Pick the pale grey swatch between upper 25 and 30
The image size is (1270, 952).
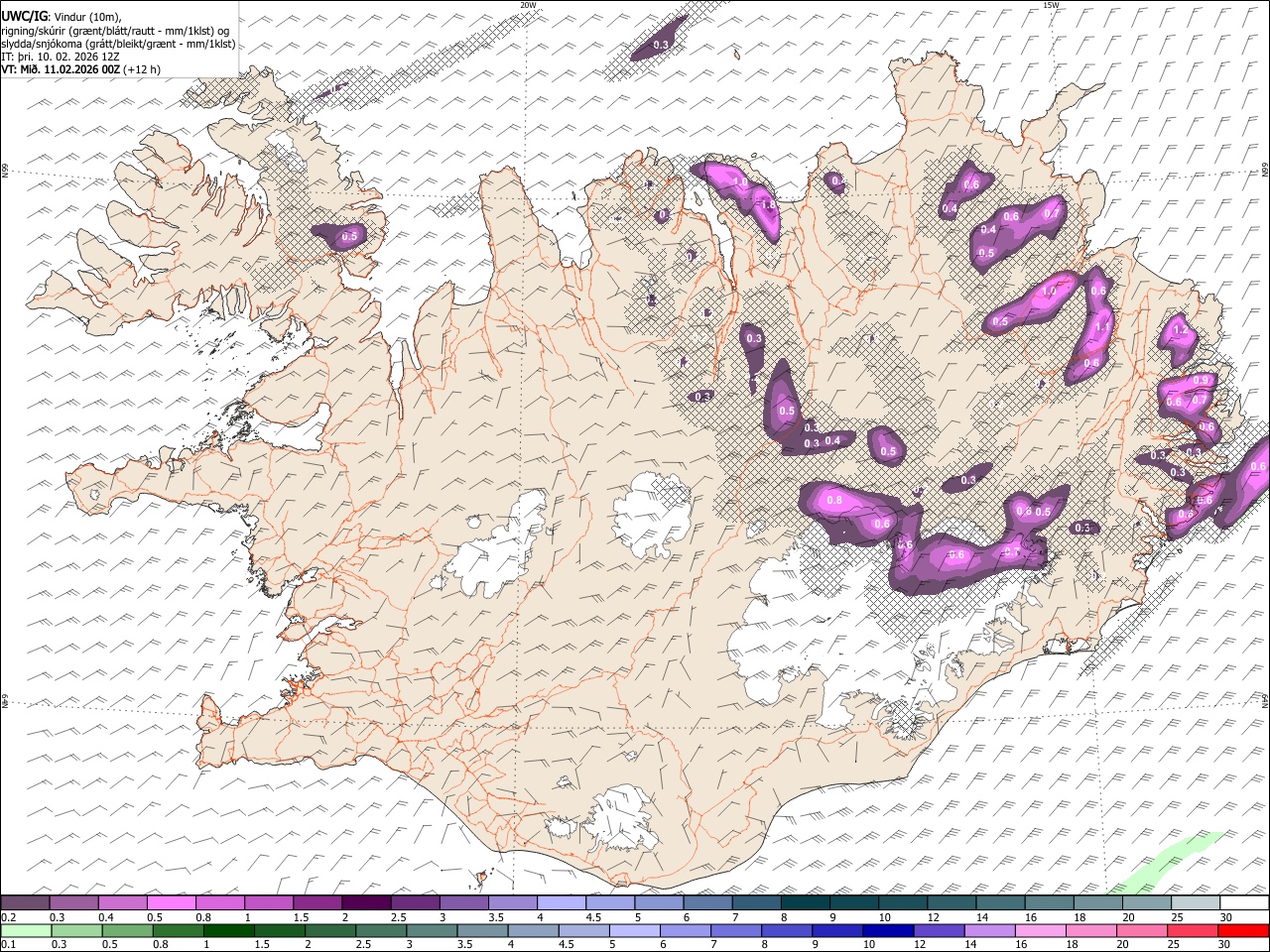click(1195, 903)
